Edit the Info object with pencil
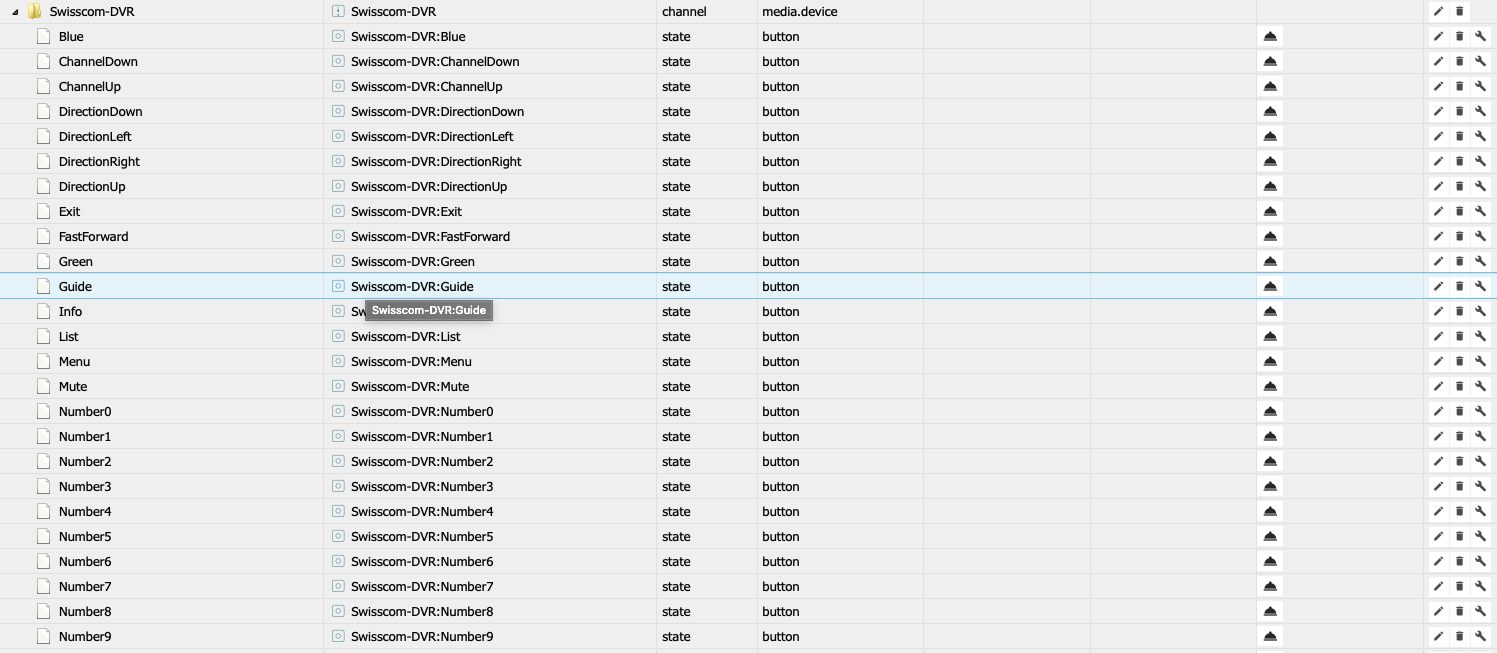This screenshot has height=653, width=1497. (1438, 311)
